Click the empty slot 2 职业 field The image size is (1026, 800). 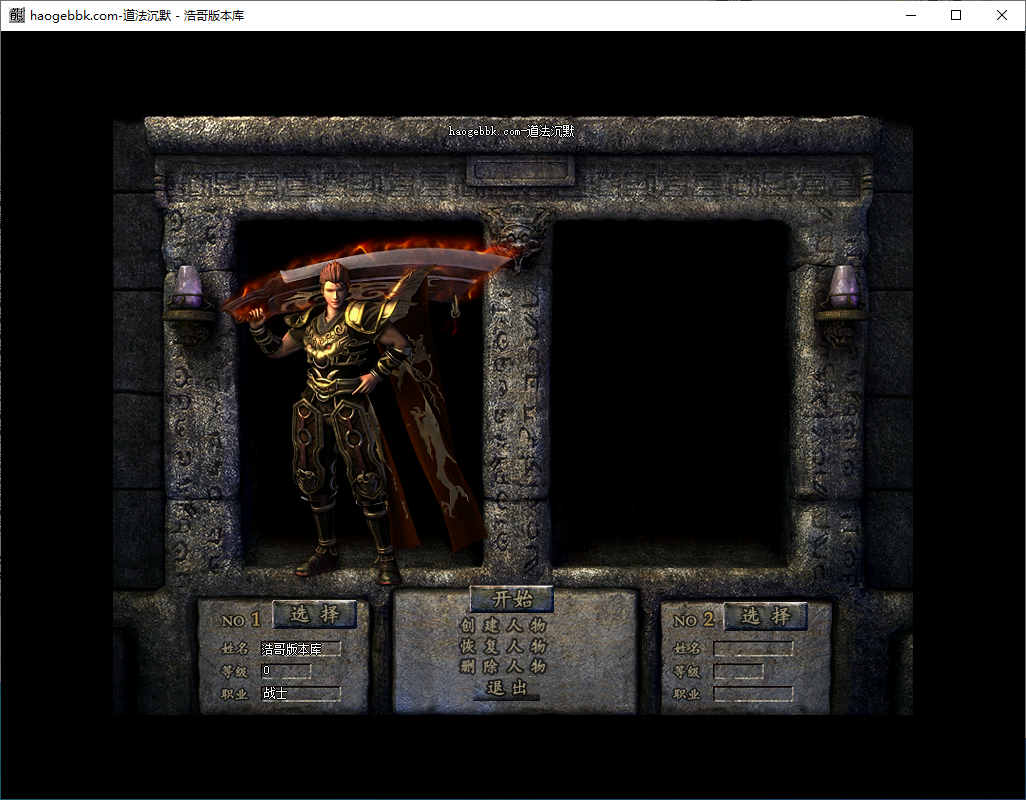point(753,694)
